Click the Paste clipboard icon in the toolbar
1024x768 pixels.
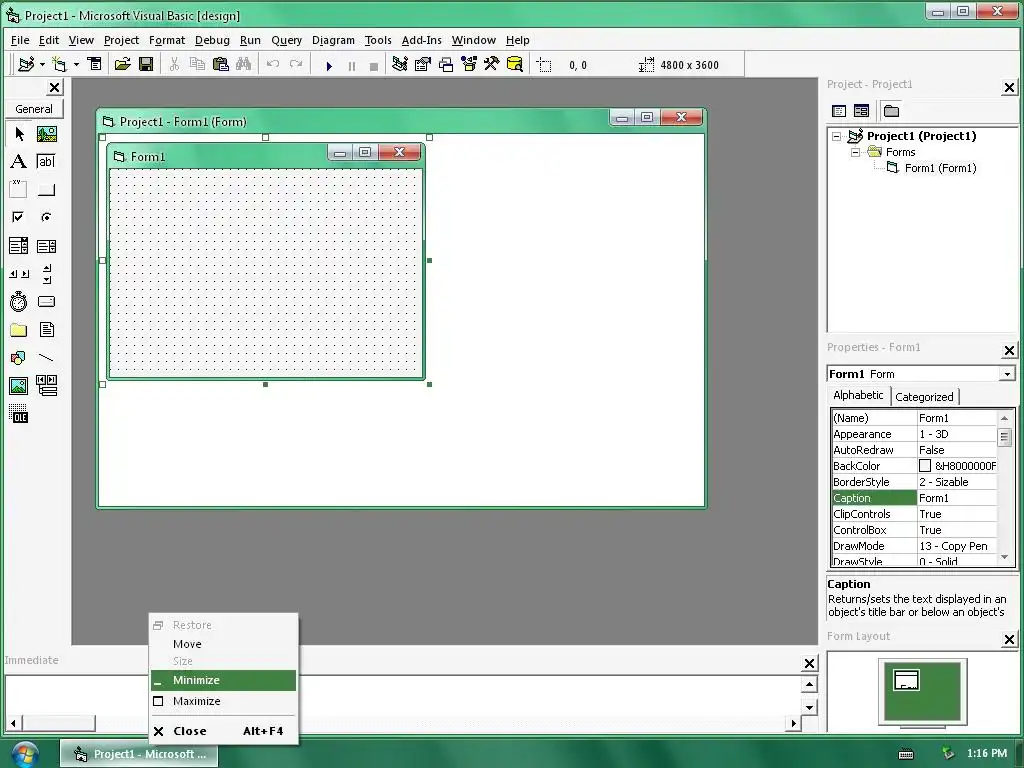pos(221,64)
